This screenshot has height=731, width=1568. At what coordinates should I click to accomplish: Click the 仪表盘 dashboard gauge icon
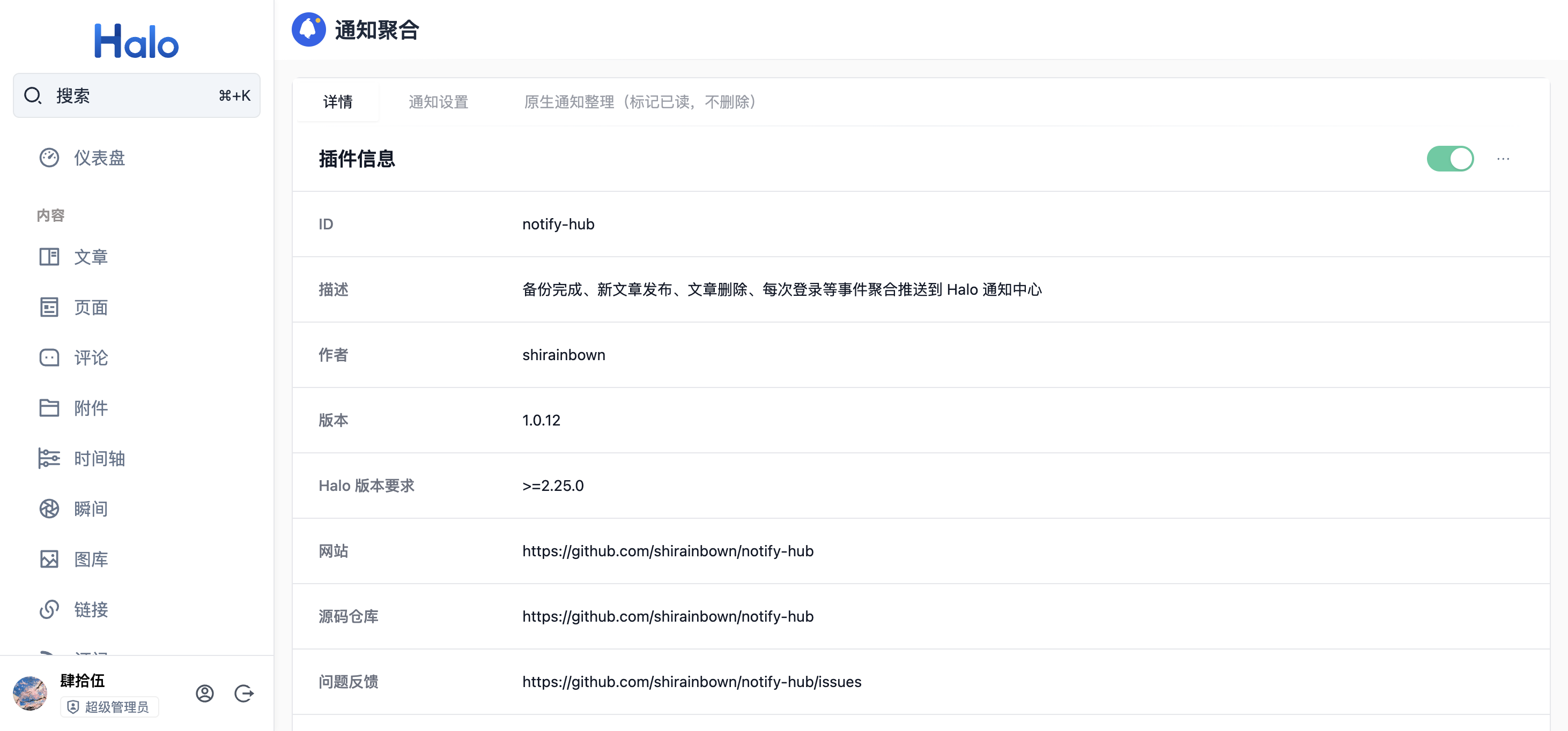49,158
